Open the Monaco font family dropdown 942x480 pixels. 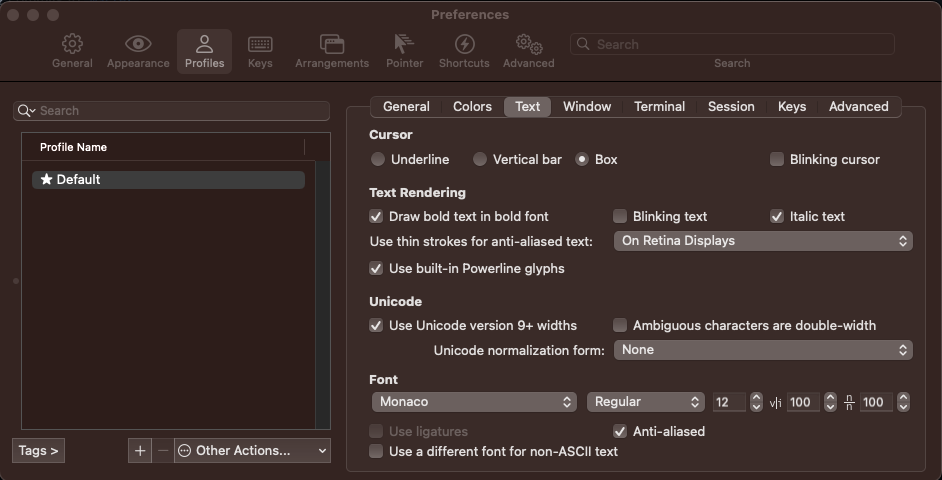(x=474, y=402)
